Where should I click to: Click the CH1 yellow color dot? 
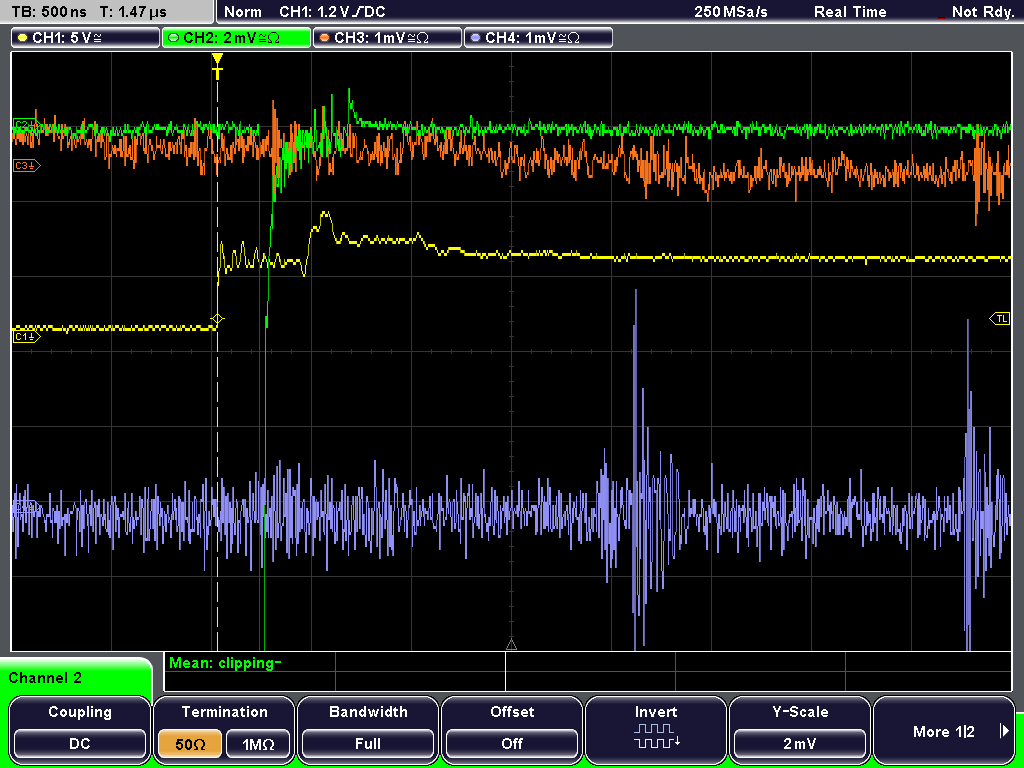coord(23,38)
